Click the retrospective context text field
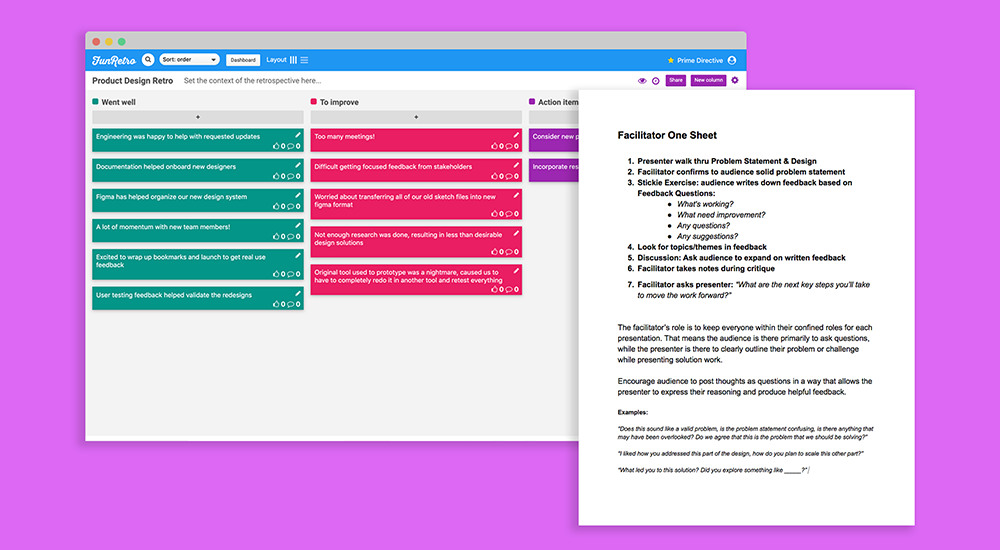1000x550 pixels. coord(253,81)
